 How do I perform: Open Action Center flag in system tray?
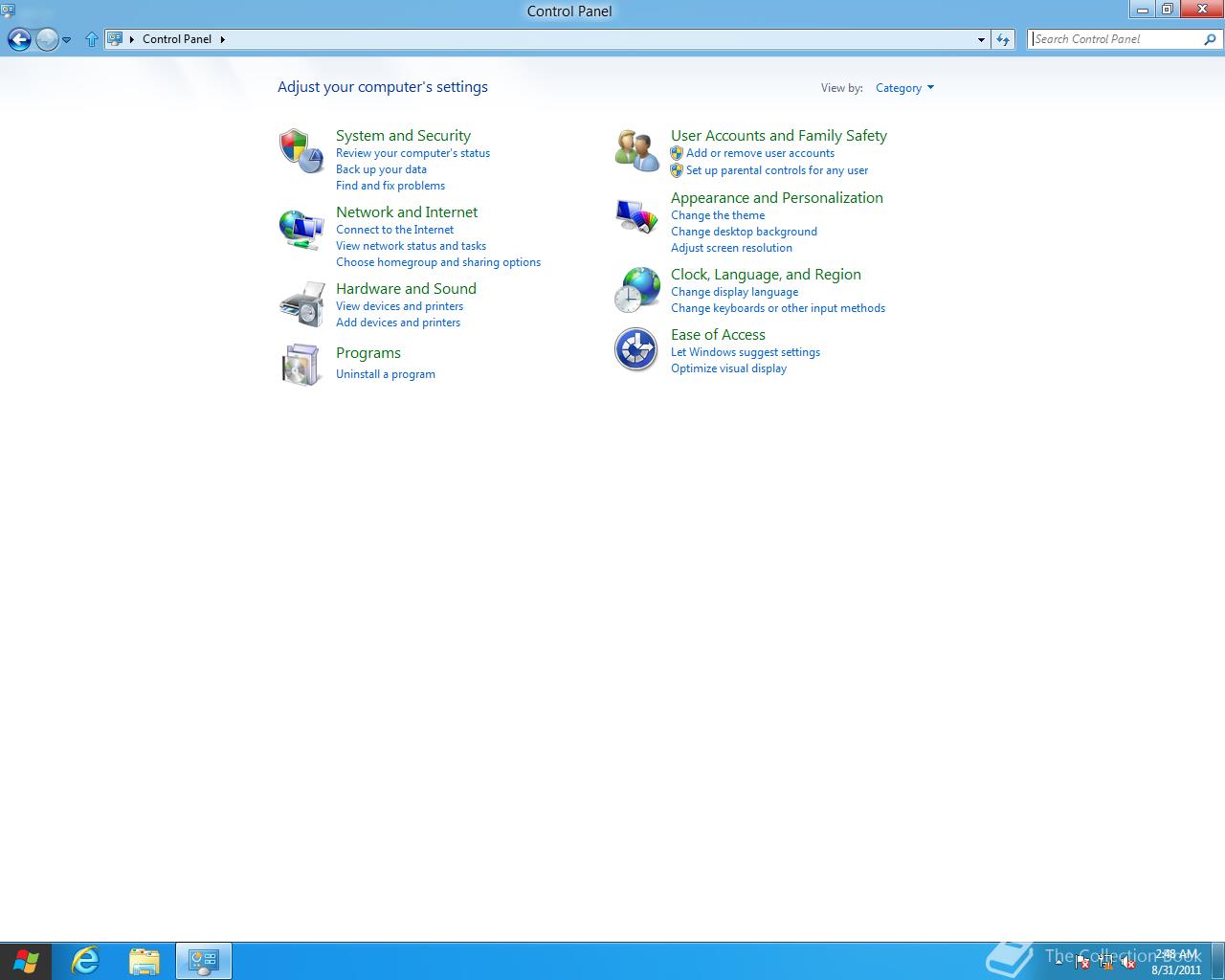coord(1082,962)
